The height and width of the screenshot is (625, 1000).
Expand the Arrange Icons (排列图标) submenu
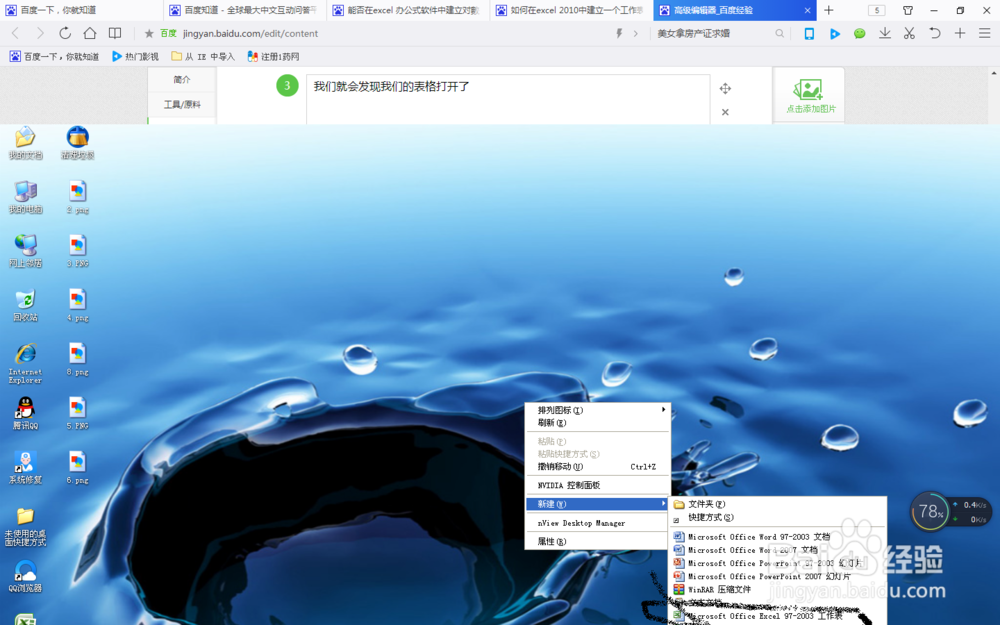(597, 410)
